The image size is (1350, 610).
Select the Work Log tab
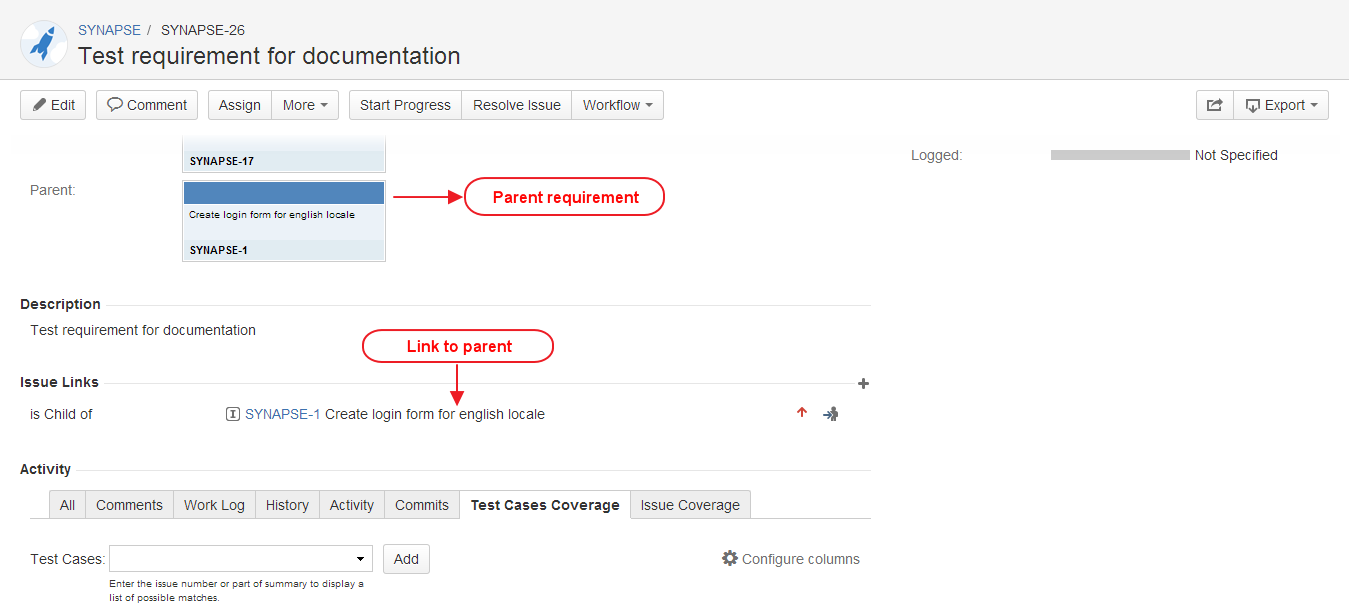[x=214, y=505]
